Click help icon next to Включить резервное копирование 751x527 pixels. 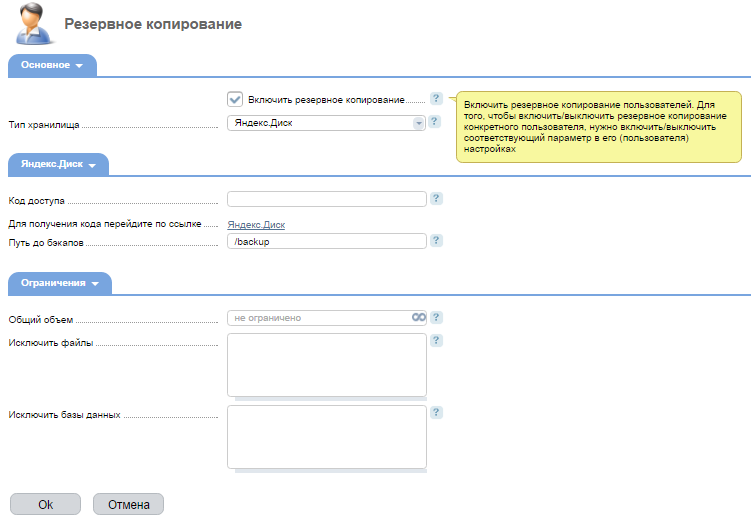coord(436,98)
